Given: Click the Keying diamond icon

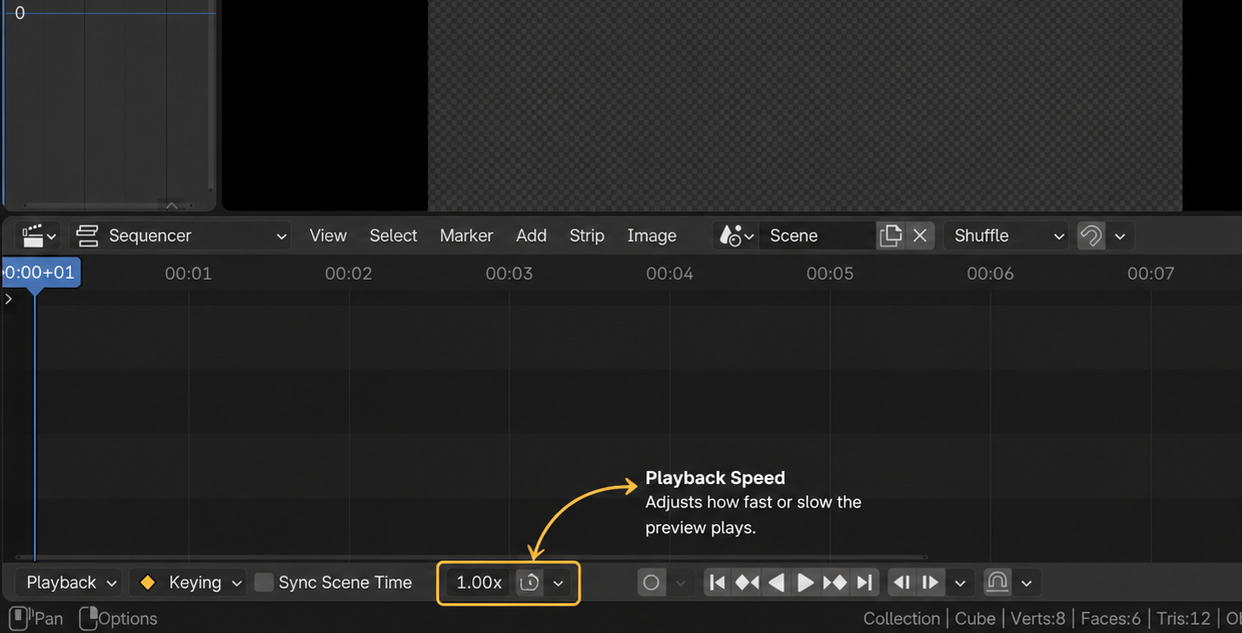Looking at the screenshot, I should pos(148,582).
